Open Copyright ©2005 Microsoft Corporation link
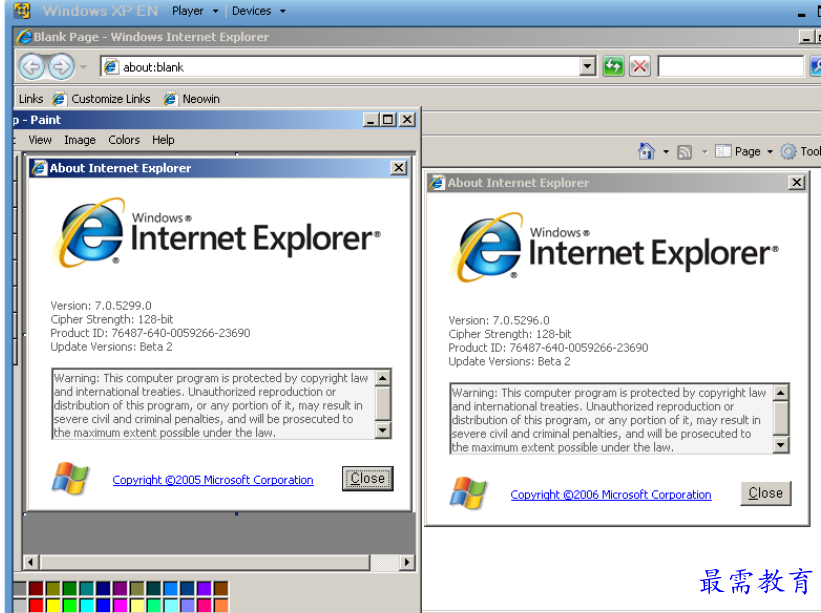The width and height of the screenshot is (821, 613). [x=213, y=480]
